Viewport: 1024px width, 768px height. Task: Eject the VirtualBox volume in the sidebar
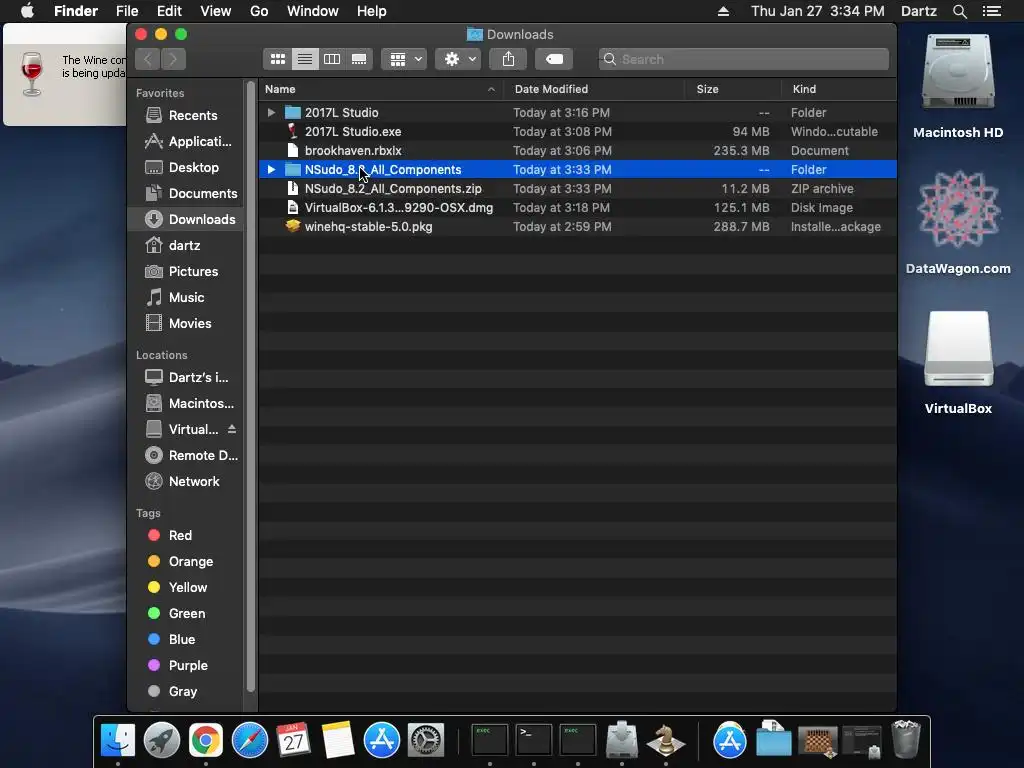point(232,429)
